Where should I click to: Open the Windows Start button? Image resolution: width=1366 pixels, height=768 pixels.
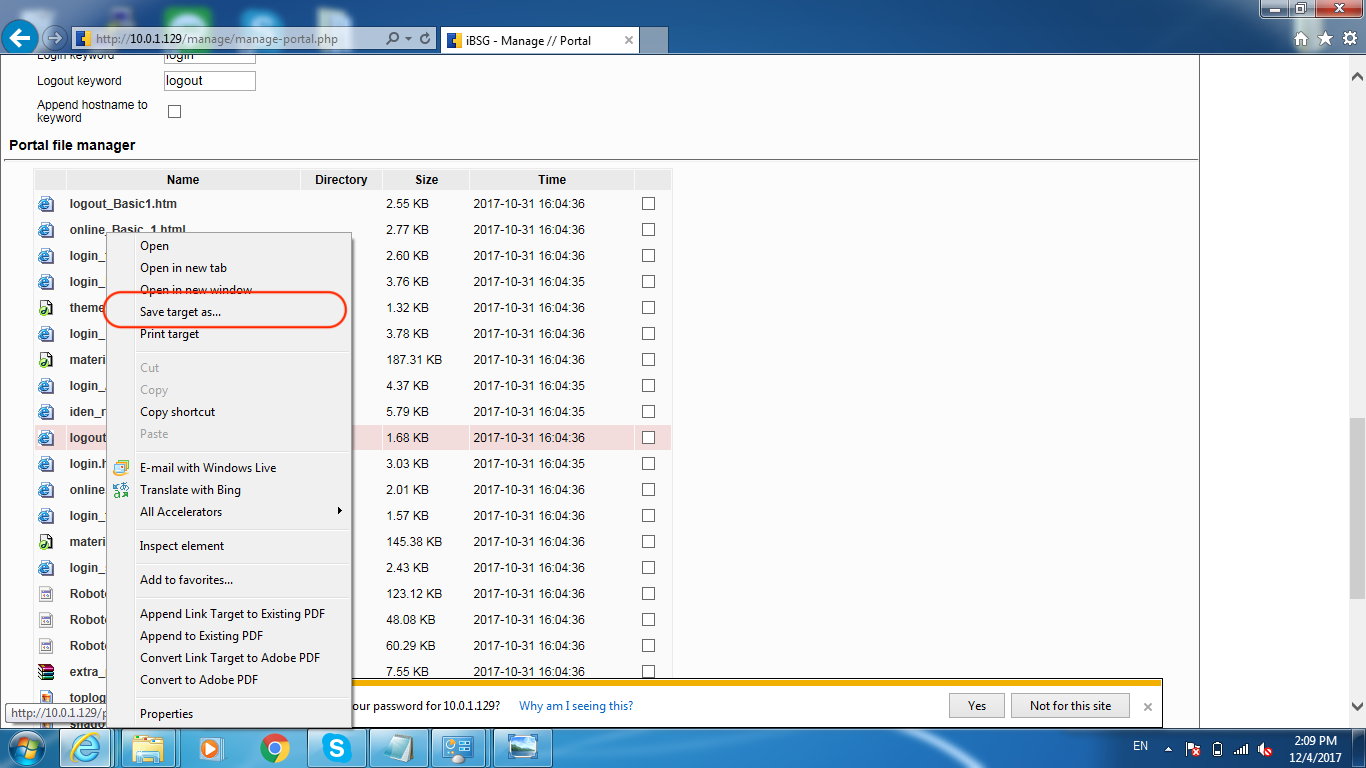click(27, 748)
